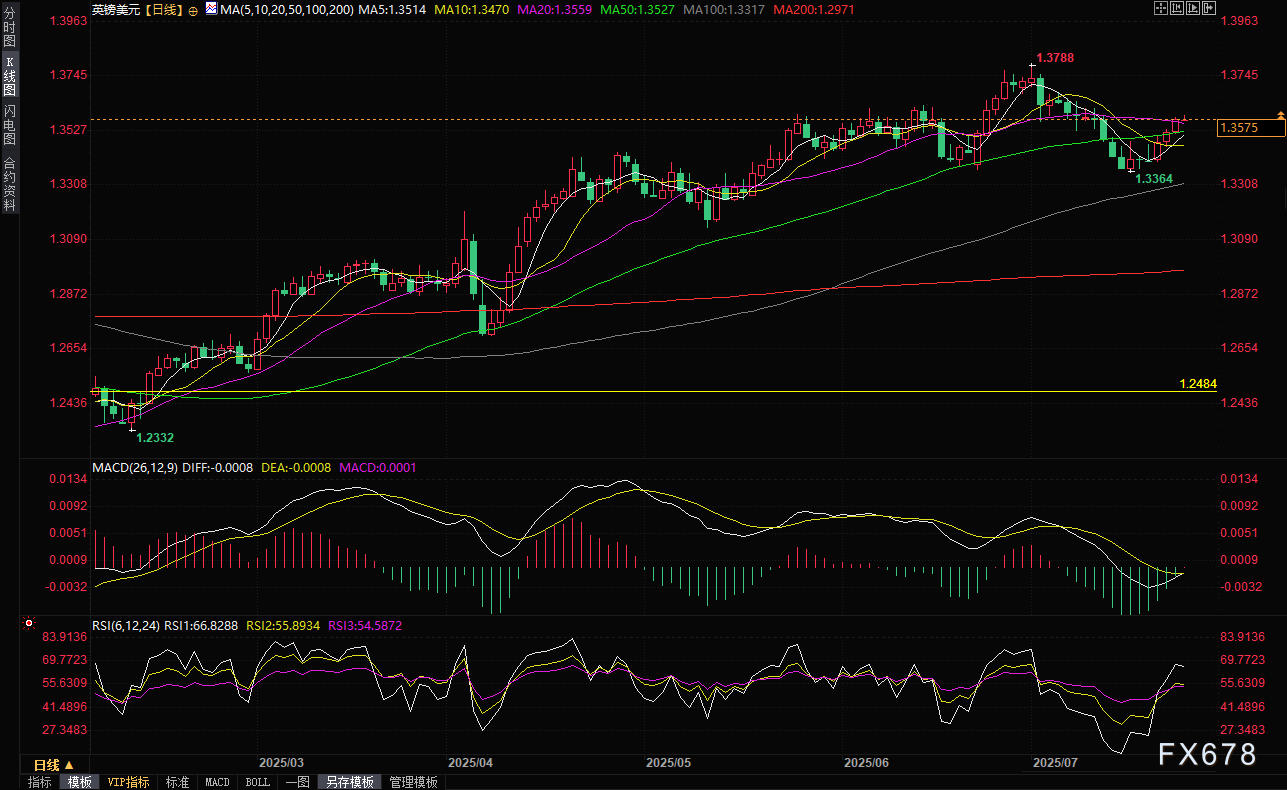Click the orange up-arrow price alert marker
This screenshot has width=1287, height=790.
click(1279, 115)
